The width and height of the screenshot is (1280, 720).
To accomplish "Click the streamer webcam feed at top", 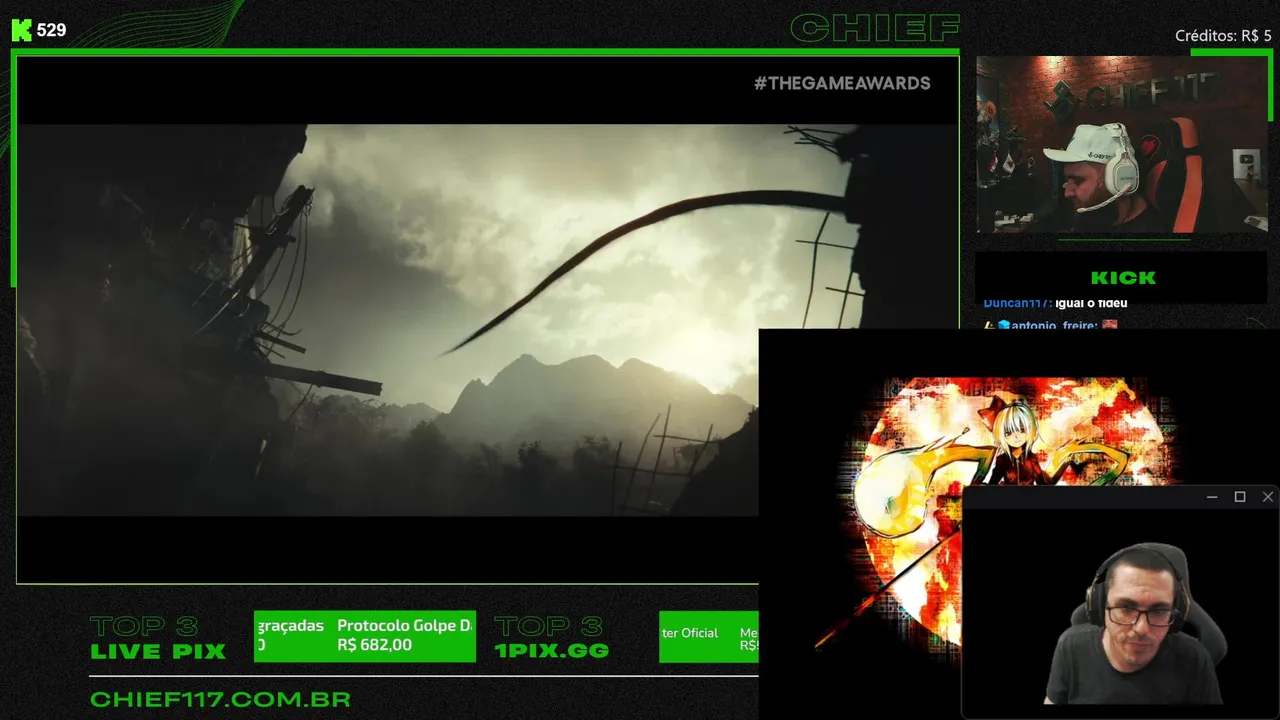I will 1121,144.
